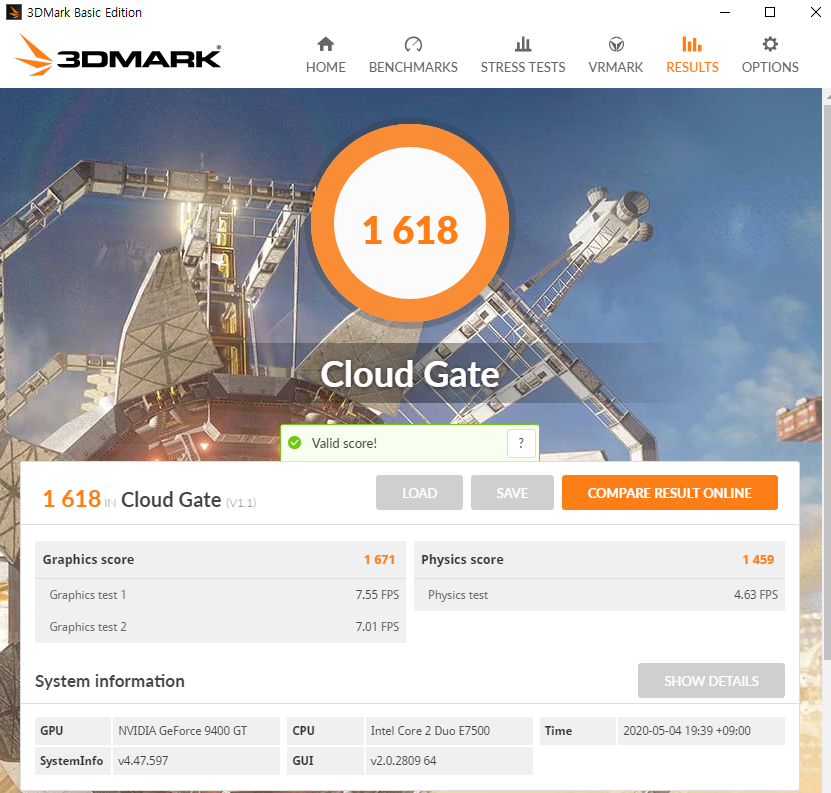Click the large Cloud Gate title
The height and width of the screenshot is (793, 831).
pyautogui.click(x=410, y=374)
